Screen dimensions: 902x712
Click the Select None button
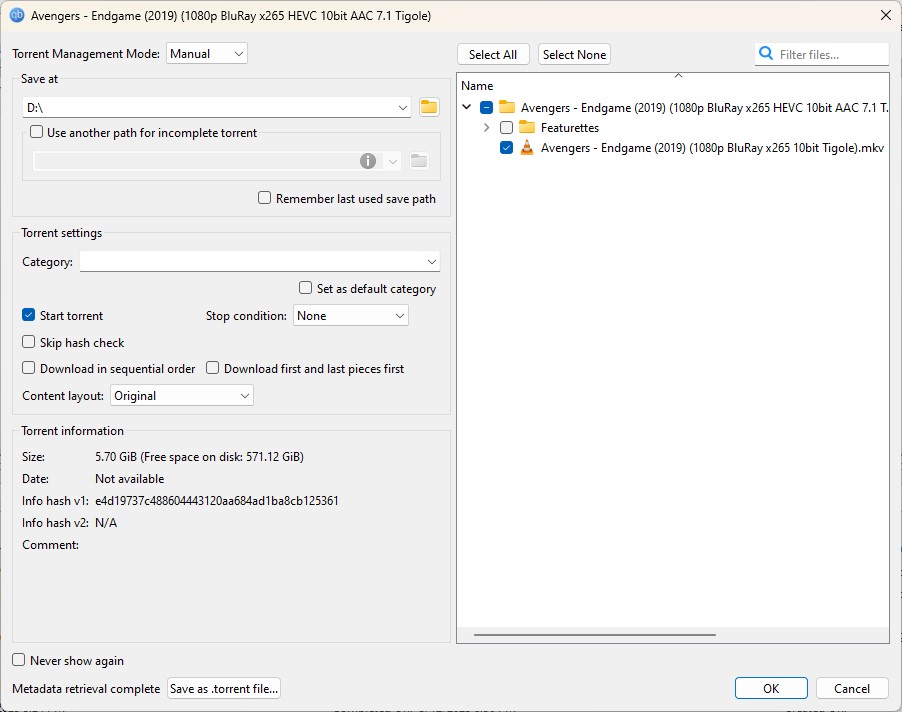click(x=574, y=55)
